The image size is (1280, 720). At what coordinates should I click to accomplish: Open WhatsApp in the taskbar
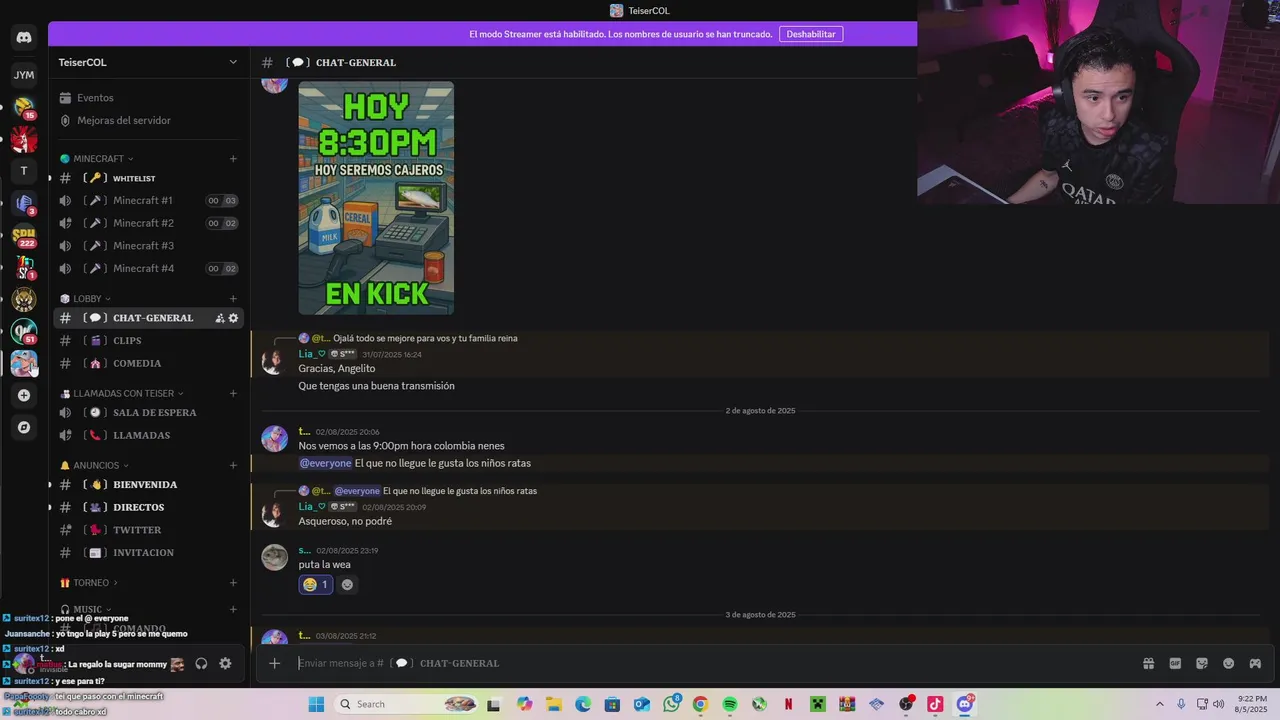click(671, 704)
